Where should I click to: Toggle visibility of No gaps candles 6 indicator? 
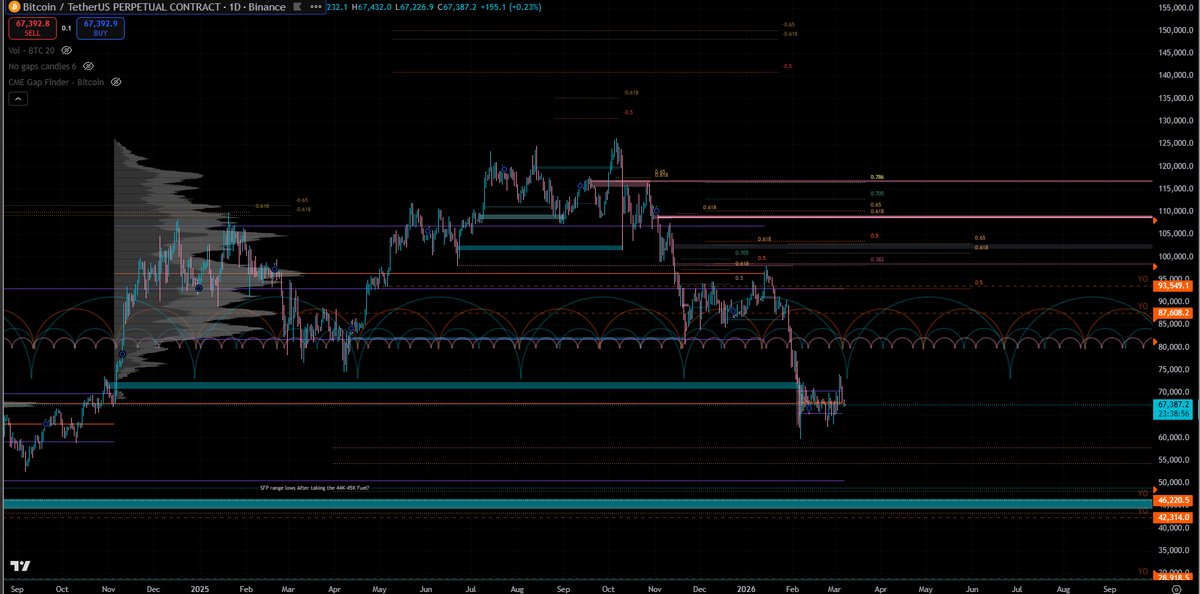89,65
